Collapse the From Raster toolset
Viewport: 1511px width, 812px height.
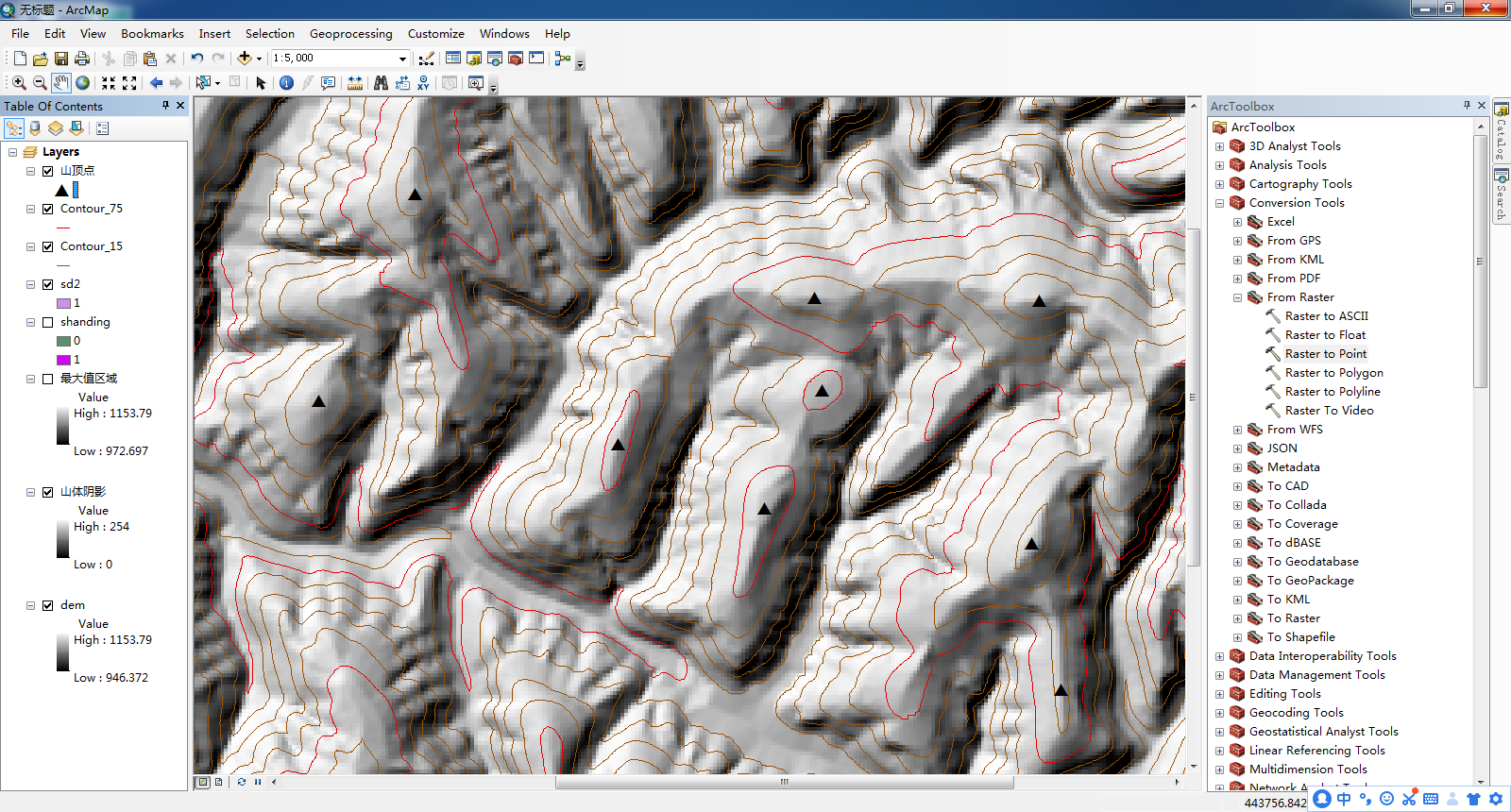1237,297
